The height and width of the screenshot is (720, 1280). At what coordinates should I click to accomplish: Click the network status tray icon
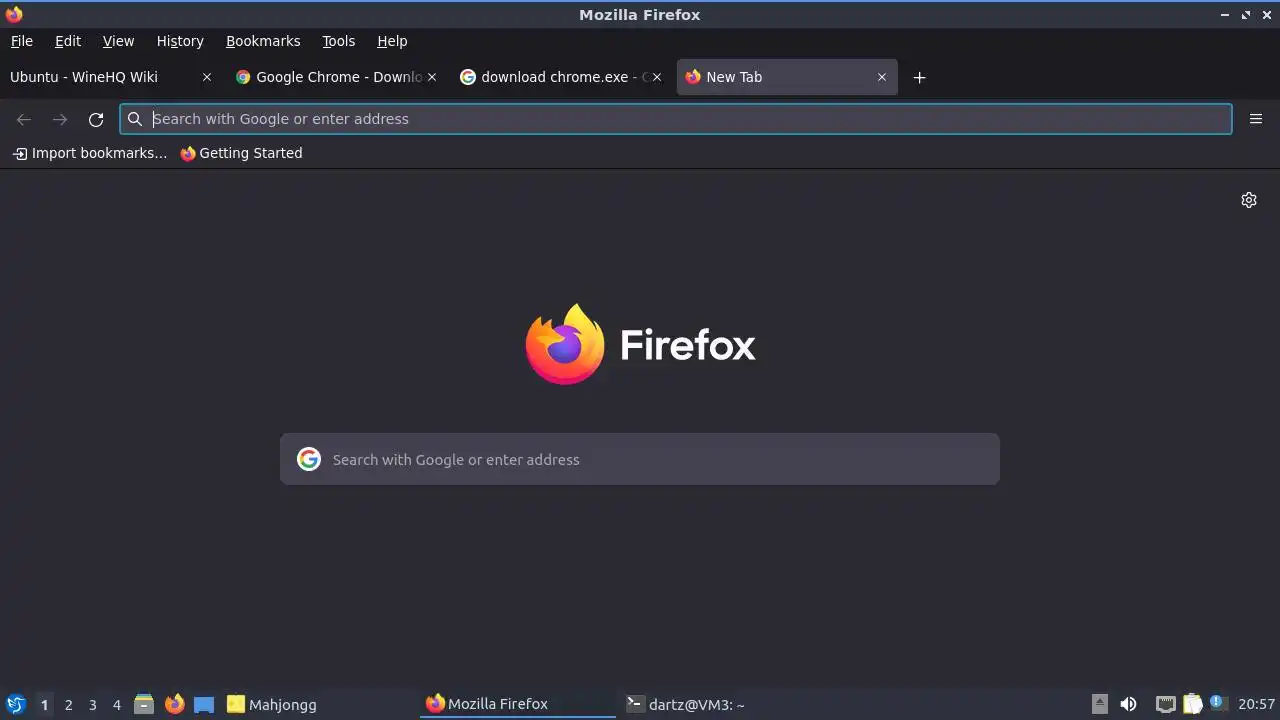pyautogui.click(x=1165, y=704)
